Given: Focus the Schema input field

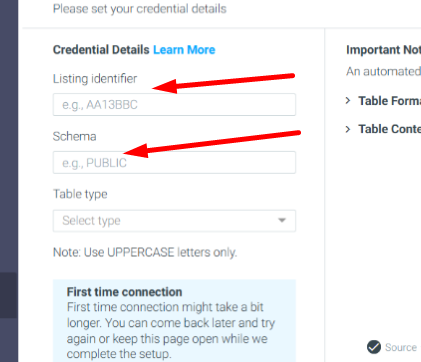Looking at the screenshot, I should 174,163.
